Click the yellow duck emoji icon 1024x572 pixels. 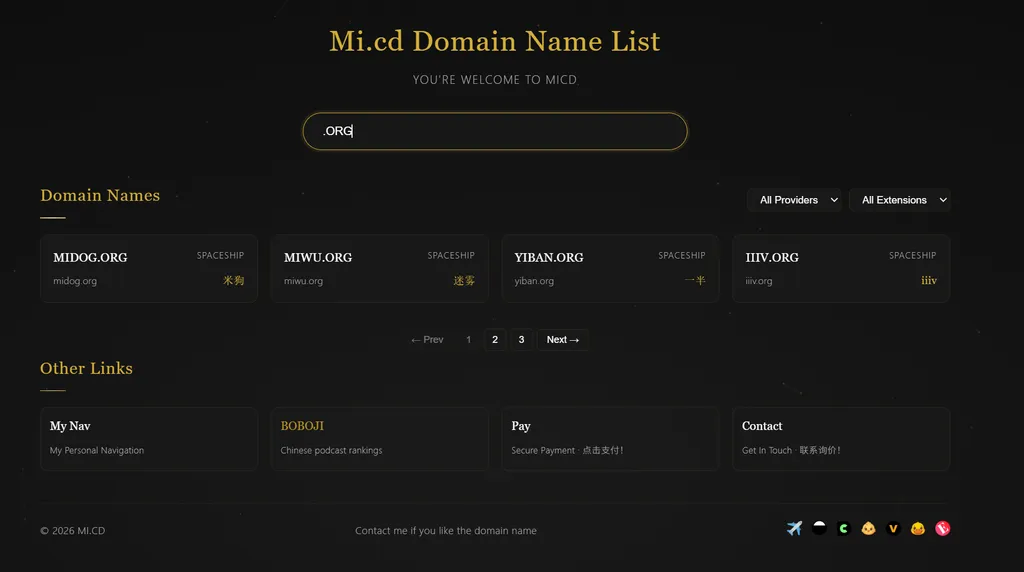point(917,528)
